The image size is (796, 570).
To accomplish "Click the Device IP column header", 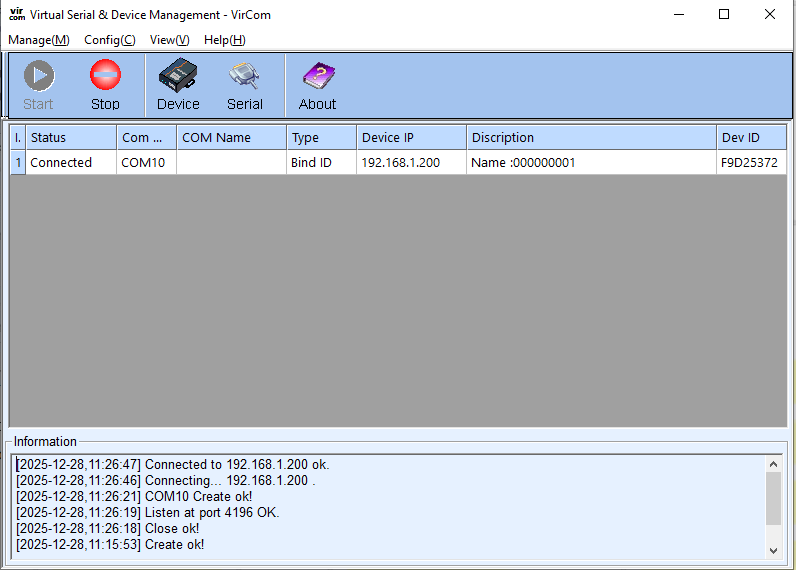I will click(x=410, y=137).
